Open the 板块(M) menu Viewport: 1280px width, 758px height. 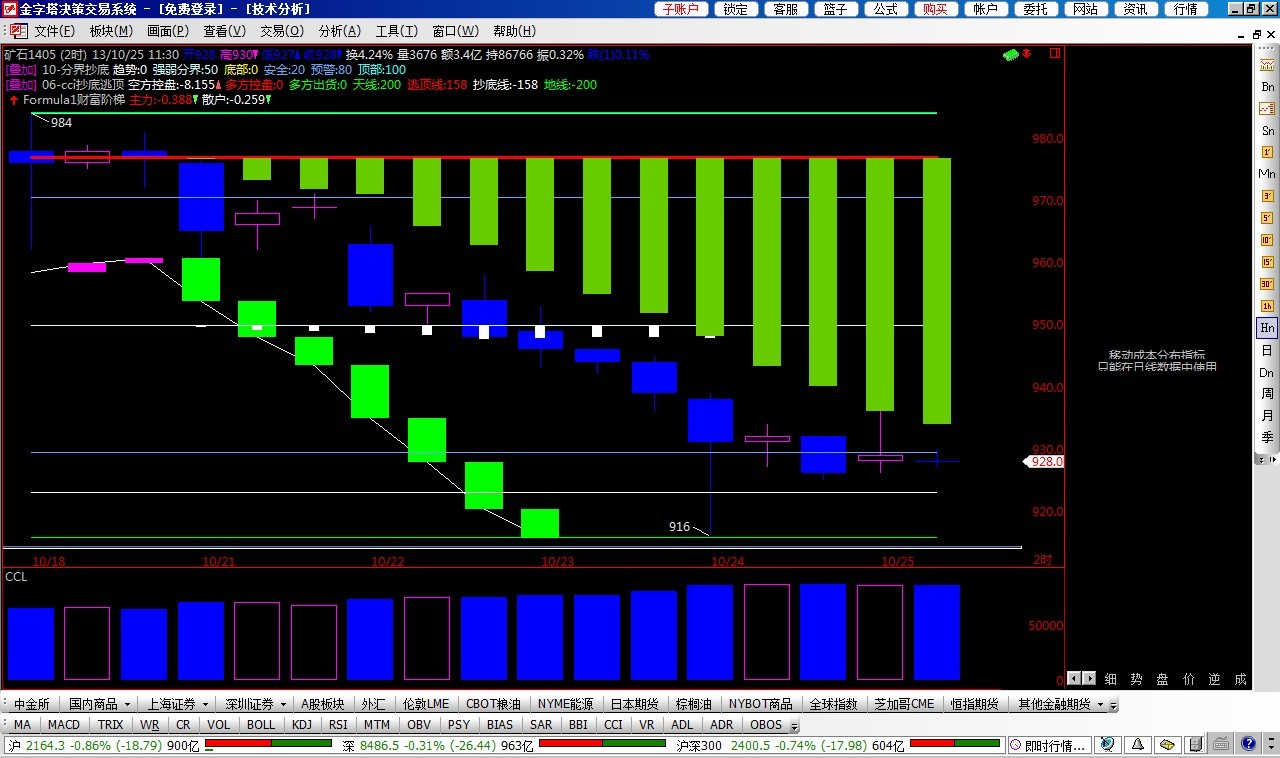[111, 31]
